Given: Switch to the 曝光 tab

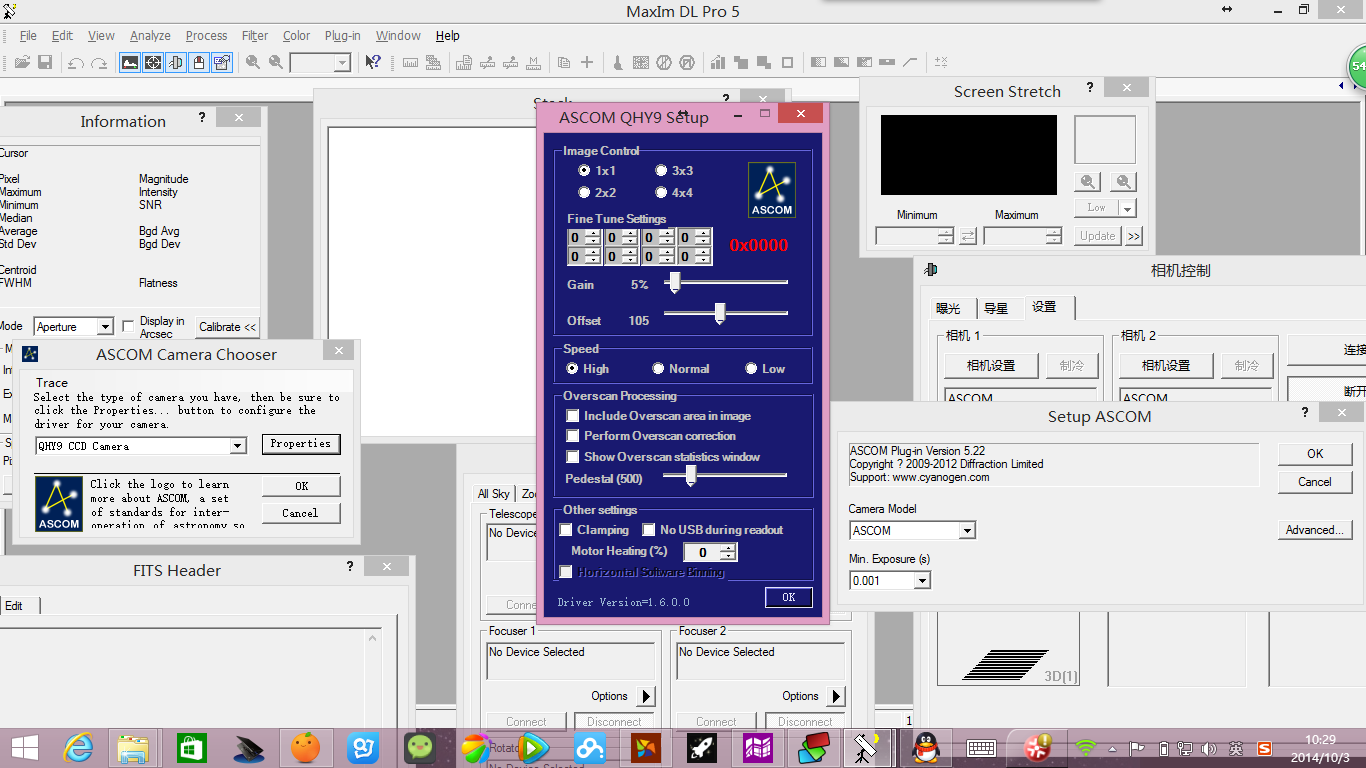Looking at the screenshot, I should (x=948, y=308).
